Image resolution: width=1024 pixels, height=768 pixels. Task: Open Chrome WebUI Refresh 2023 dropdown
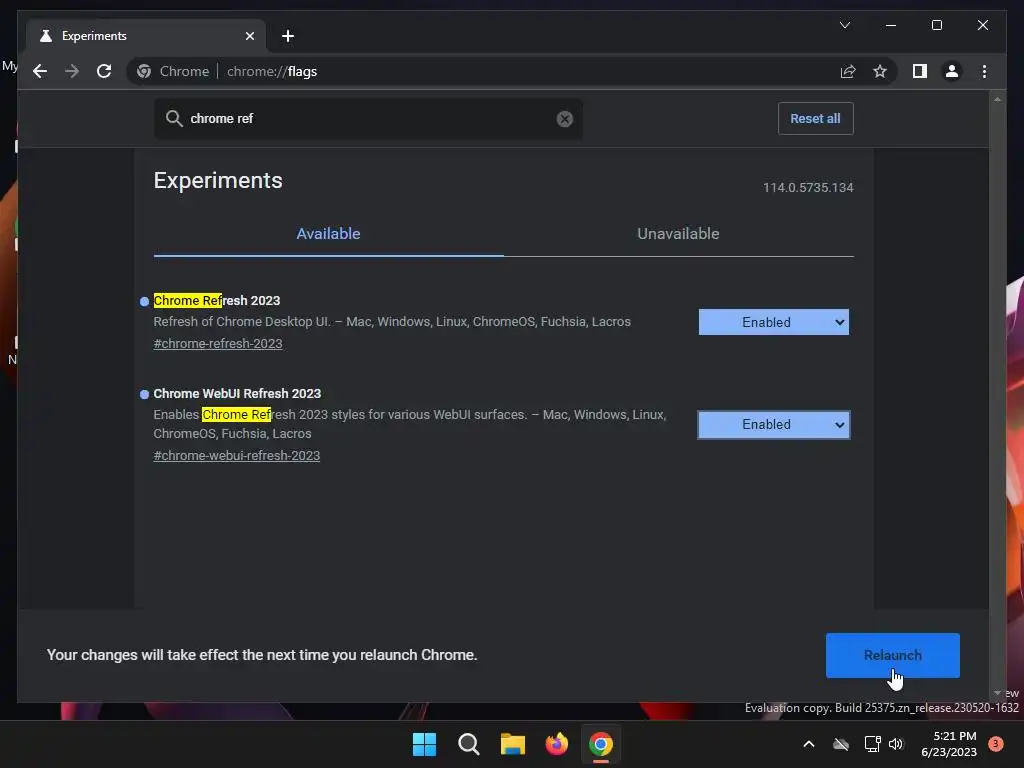773,424
